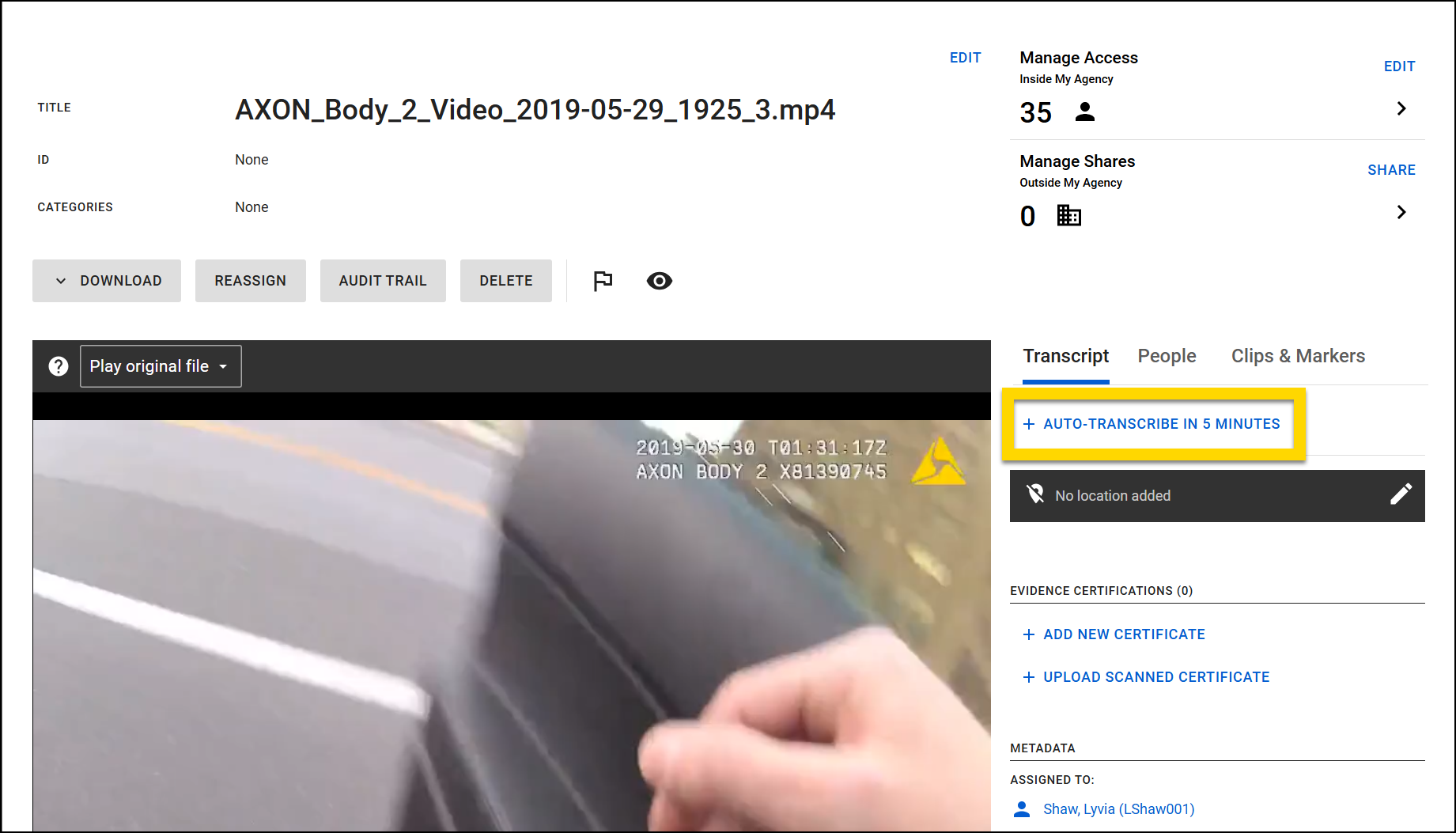Click the help question mark icon
The image size is (1456, 833).
(59, 366)
